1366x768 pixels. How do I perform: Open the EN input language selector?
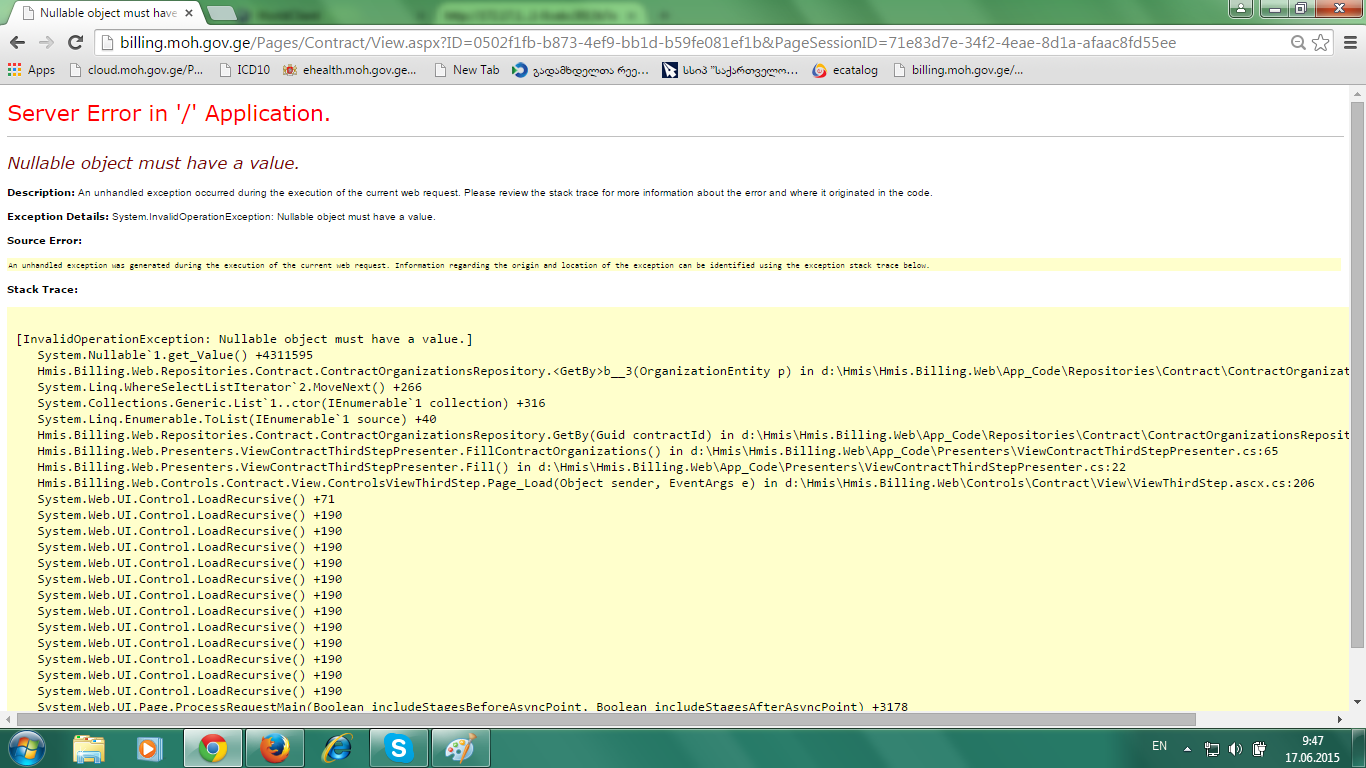[x=1159, y=746]
